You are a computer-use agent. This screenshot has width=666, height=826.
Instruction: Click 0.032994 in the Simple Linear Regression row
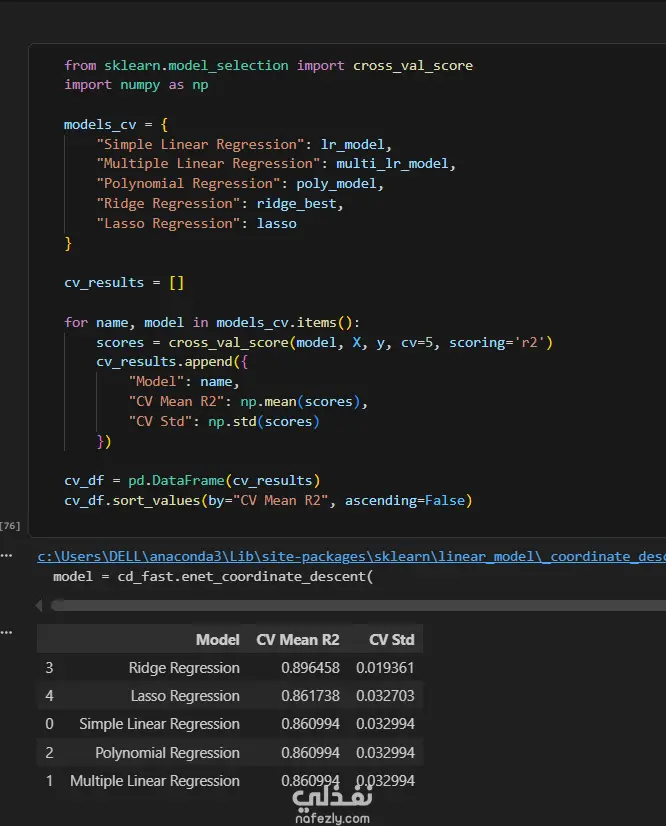pyautogui.click(x=385, y=724)
